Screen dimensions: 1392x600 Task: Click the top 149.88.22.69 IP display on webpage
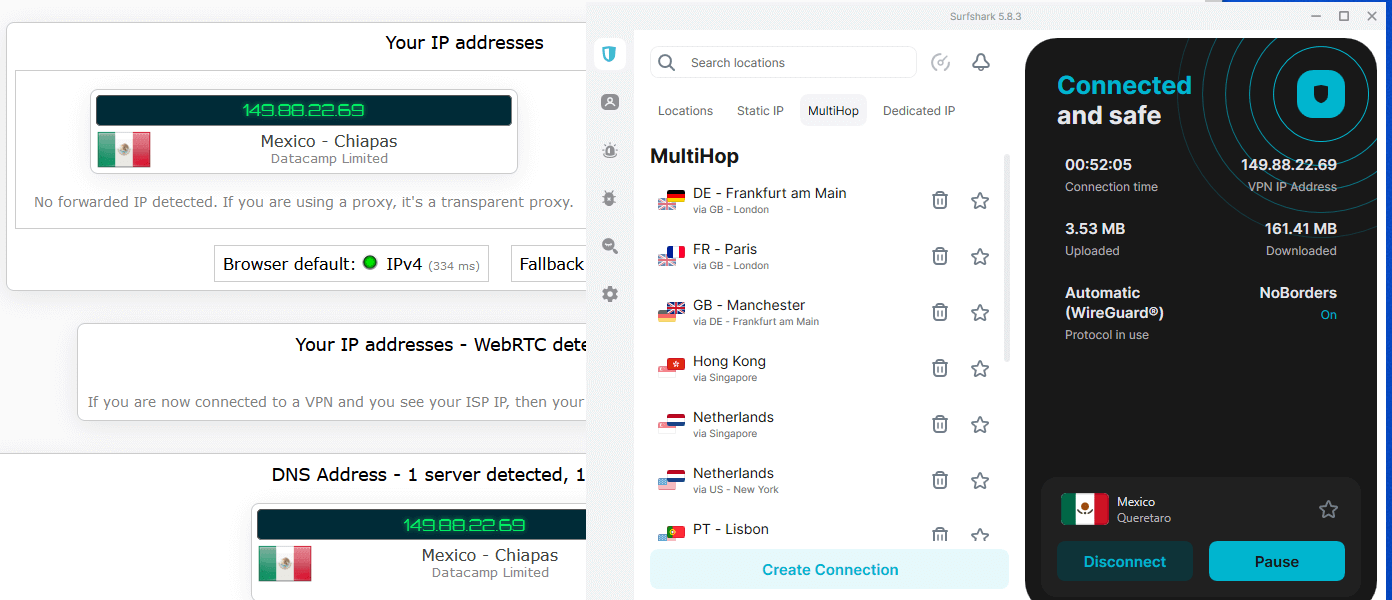(x=304, y=110)
